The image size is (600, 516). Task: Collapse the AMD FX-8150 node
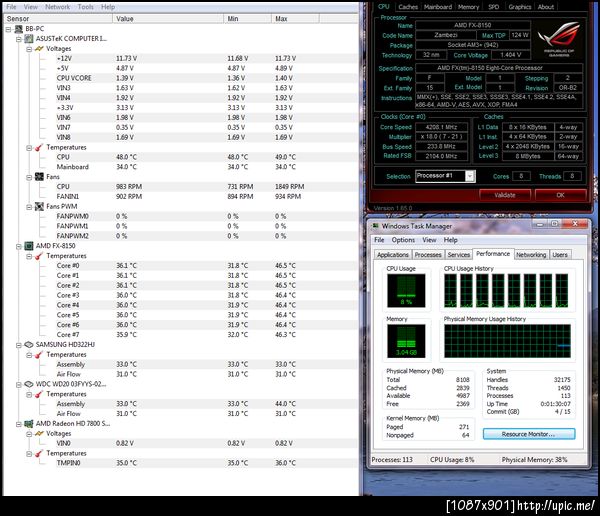point(18,246)
